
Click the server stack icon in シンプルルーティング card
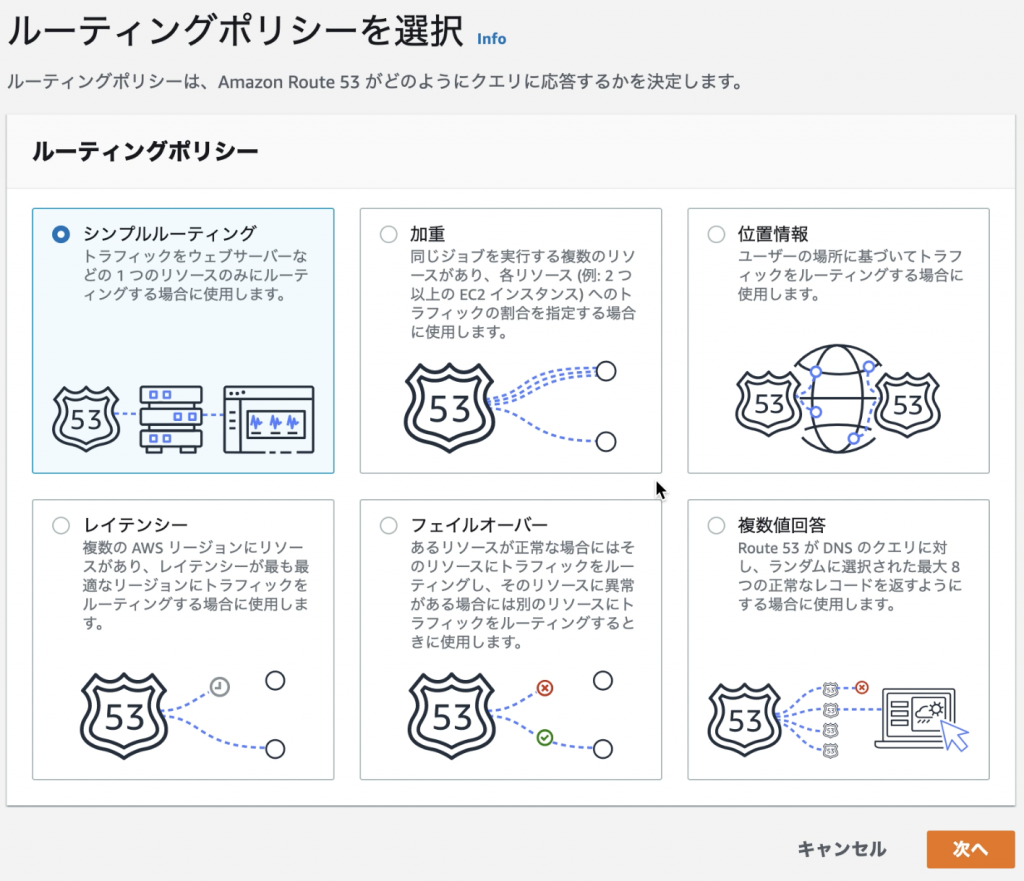pyautogui.click(x=171, y=419)
